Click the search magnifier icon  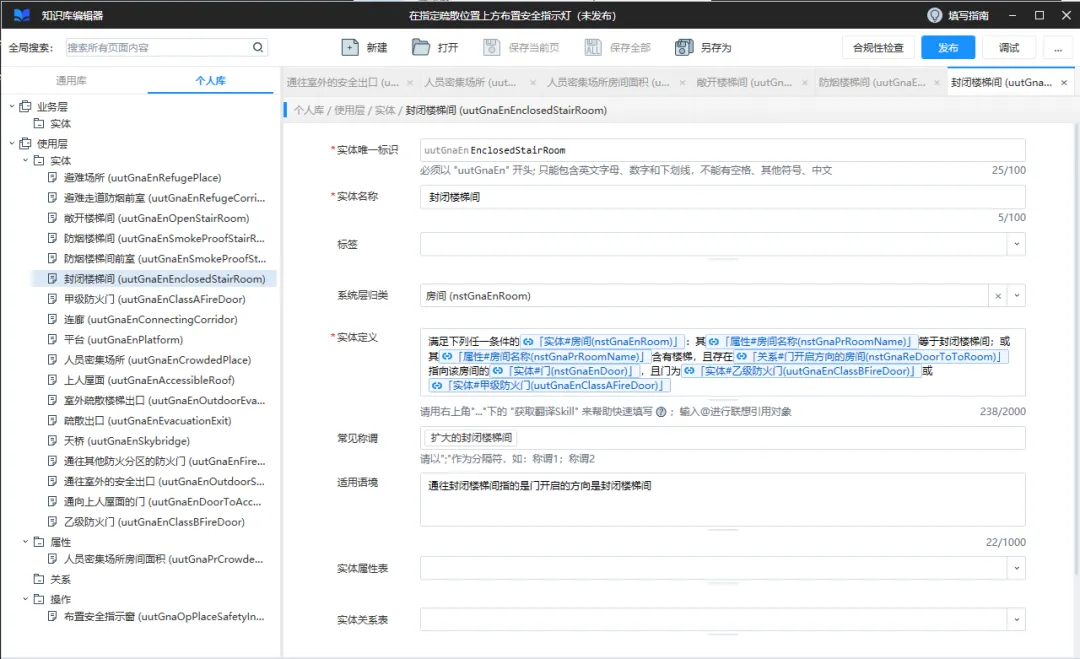(x=258, y=48)
